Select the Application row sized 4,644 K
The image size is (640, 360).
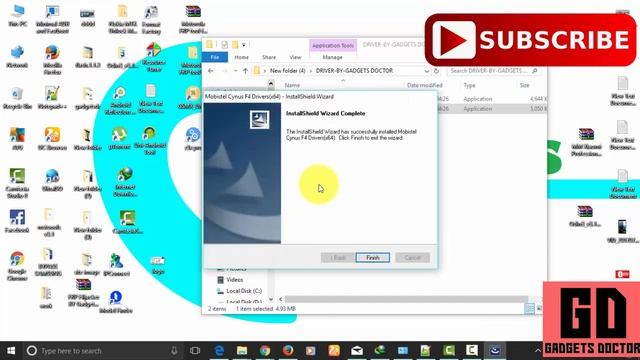pos(492,99)
